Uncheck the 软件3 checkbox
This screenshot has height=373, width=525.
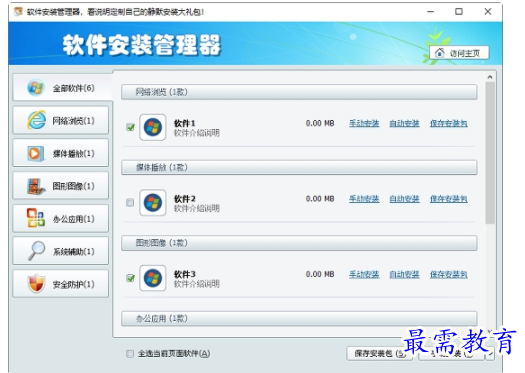click(130, 278)
